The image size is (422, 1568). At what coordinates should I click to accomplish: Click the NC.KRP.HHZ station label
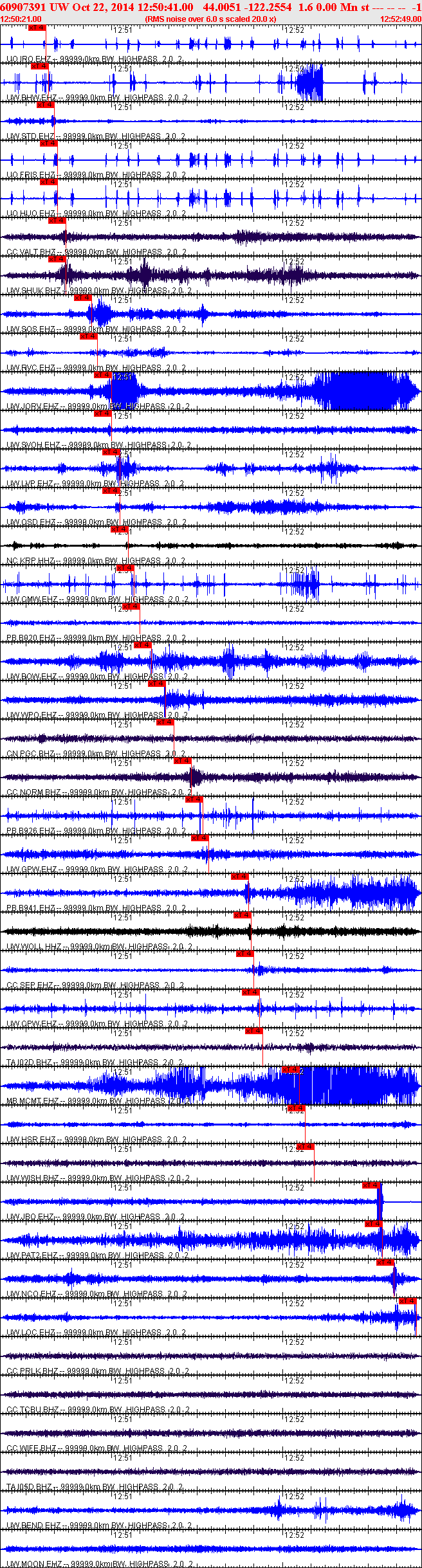[31, 561]
